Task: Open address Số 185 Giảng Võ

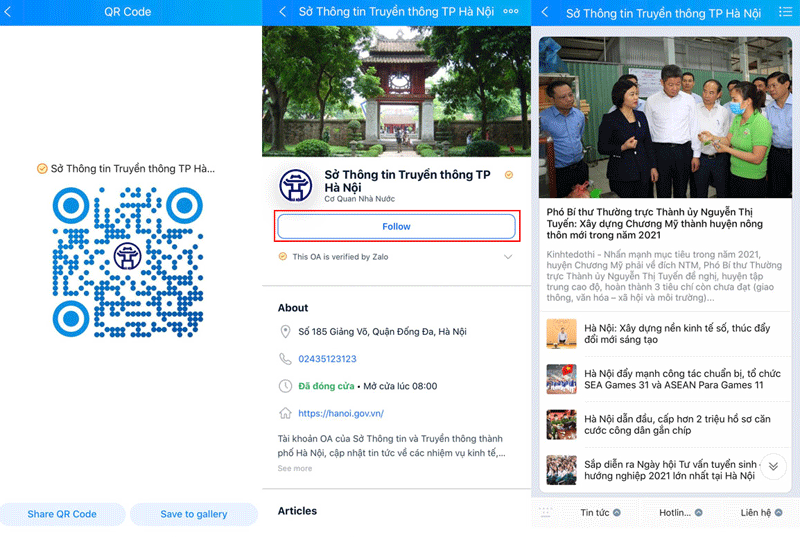Action: 382,332
